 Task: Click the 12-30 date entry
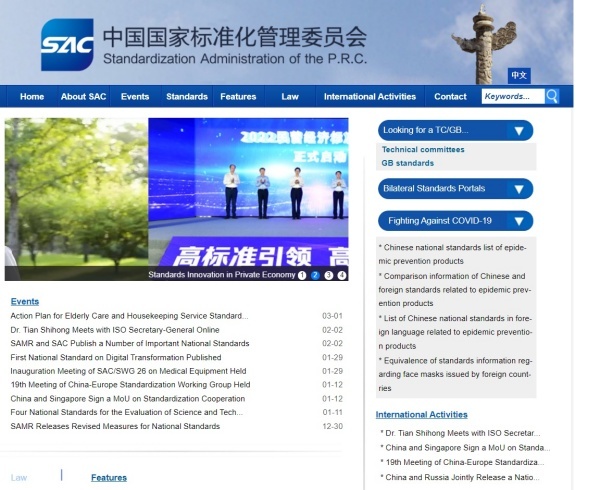point(333,426)
